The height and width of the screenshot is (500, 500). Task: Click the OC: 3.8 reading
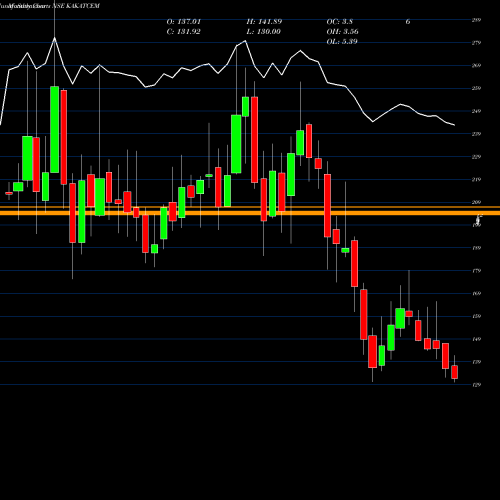click(x=340, y=22)
